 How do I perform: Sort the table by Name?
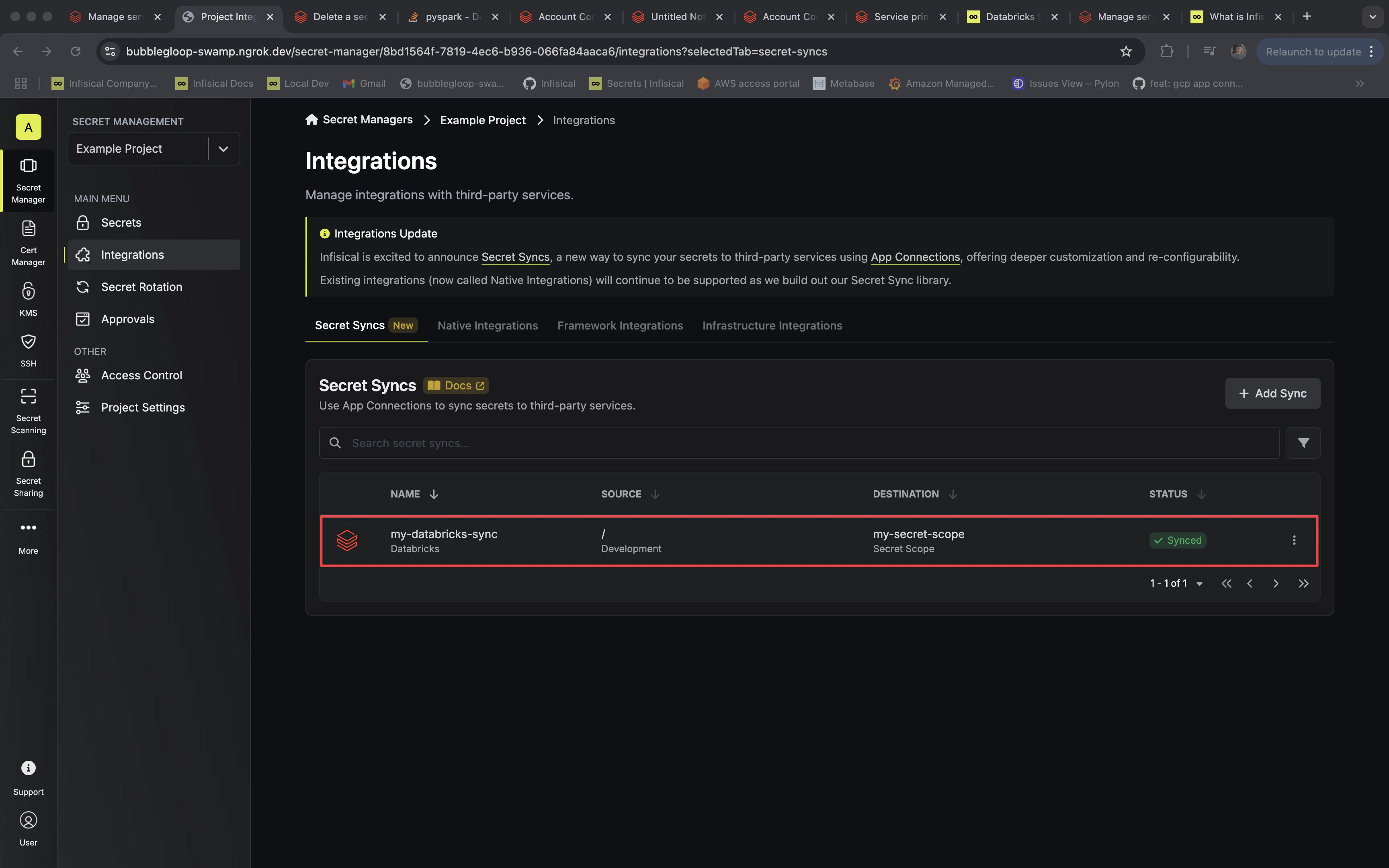pos(414,494)
